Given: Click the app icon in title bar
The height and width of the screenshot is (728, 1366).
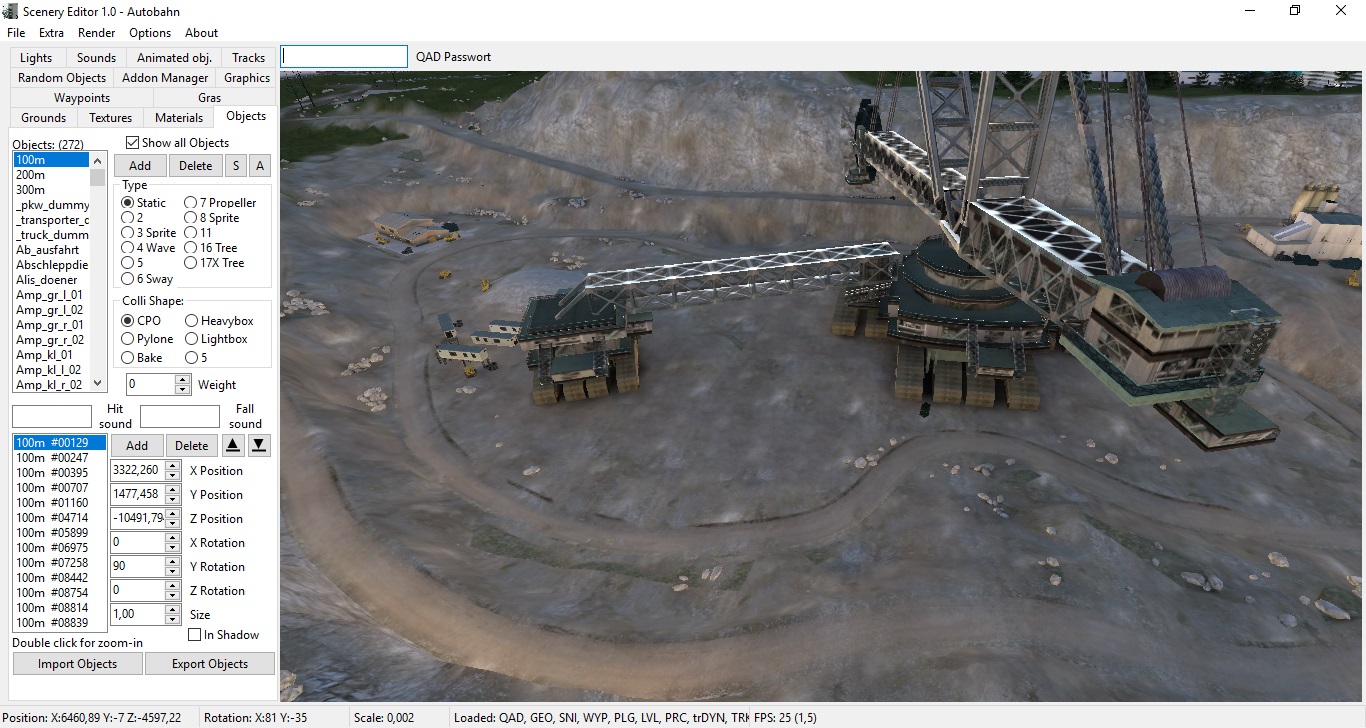Looking at the screenshot, I should pos(12,10).
